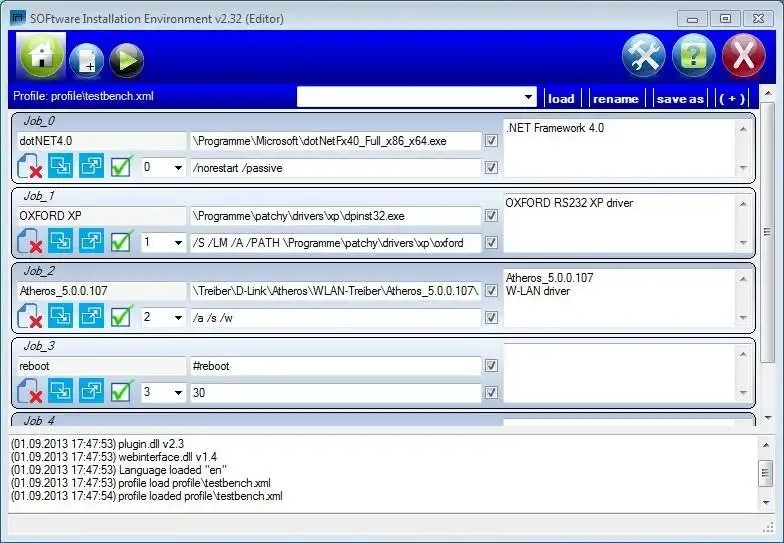Viewport: 784px width, 543px height.
Task: Click the job list vertical scrollbar thumb
Action: [767, 232]
